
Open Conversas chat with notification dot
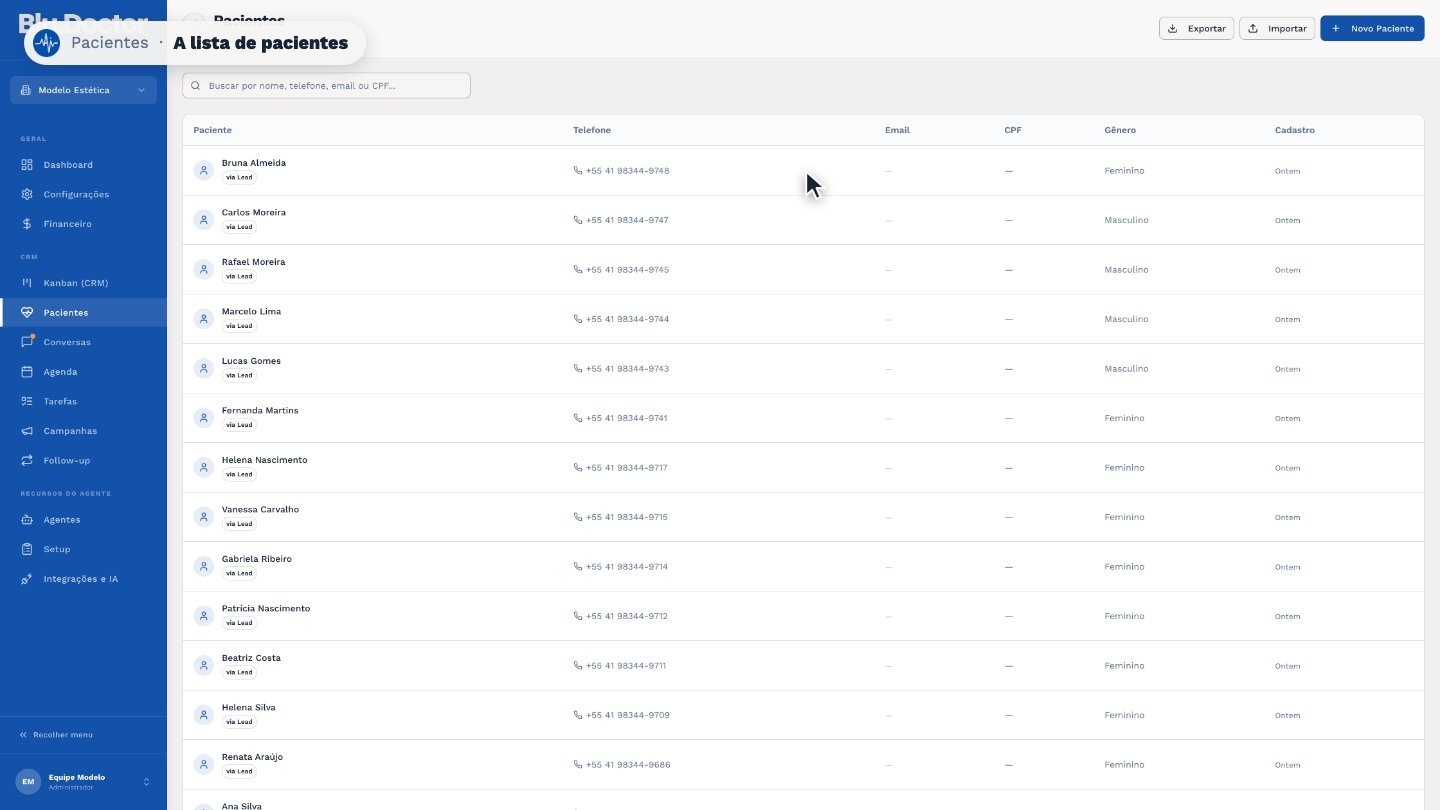(83, 342)
